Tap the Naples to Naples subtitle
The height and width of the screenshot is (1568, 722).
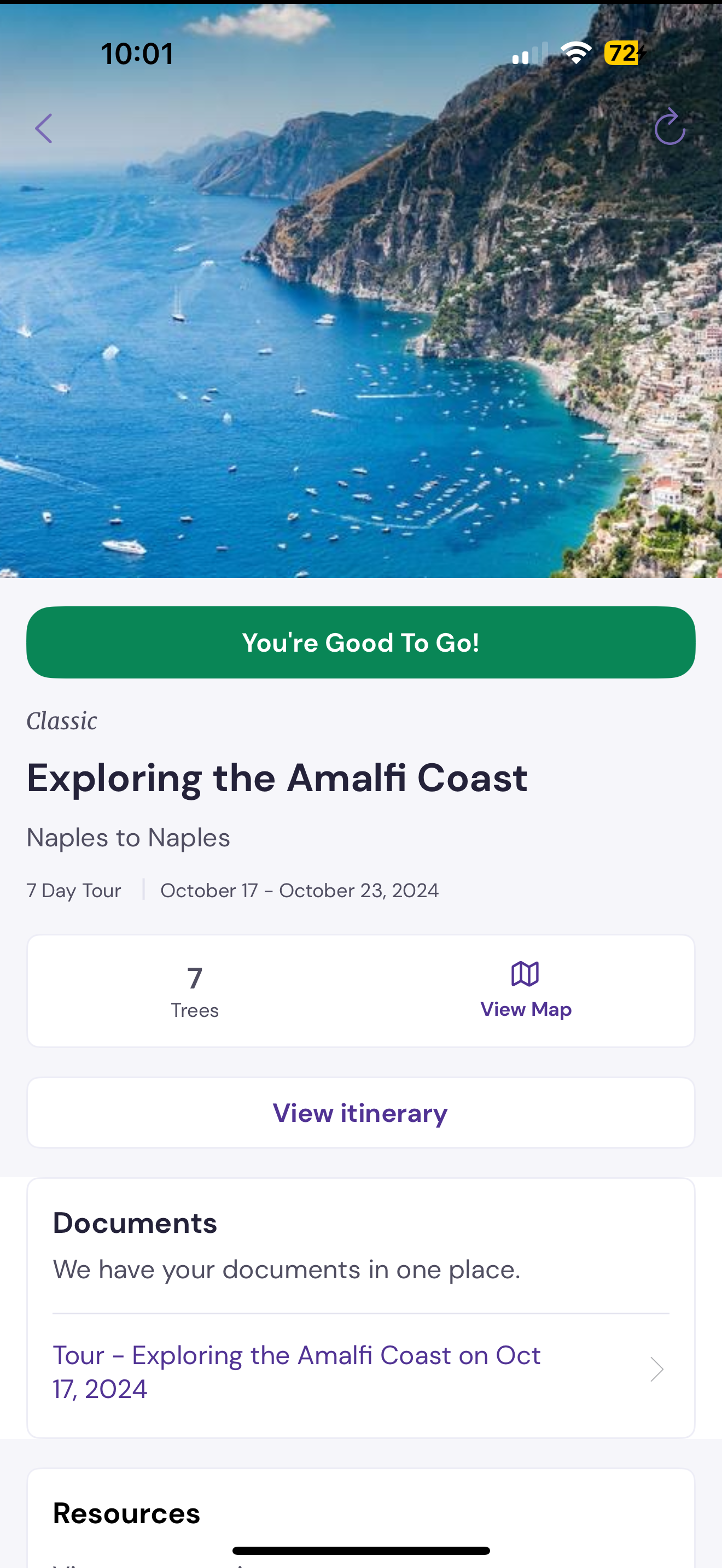[129, 838]
